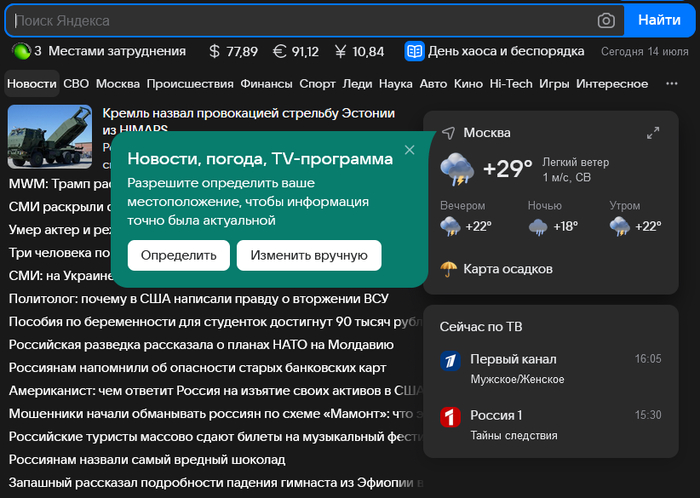Open the Мужское/Женское program
Viewport: 700px width, 498px height.
point(517,379)
